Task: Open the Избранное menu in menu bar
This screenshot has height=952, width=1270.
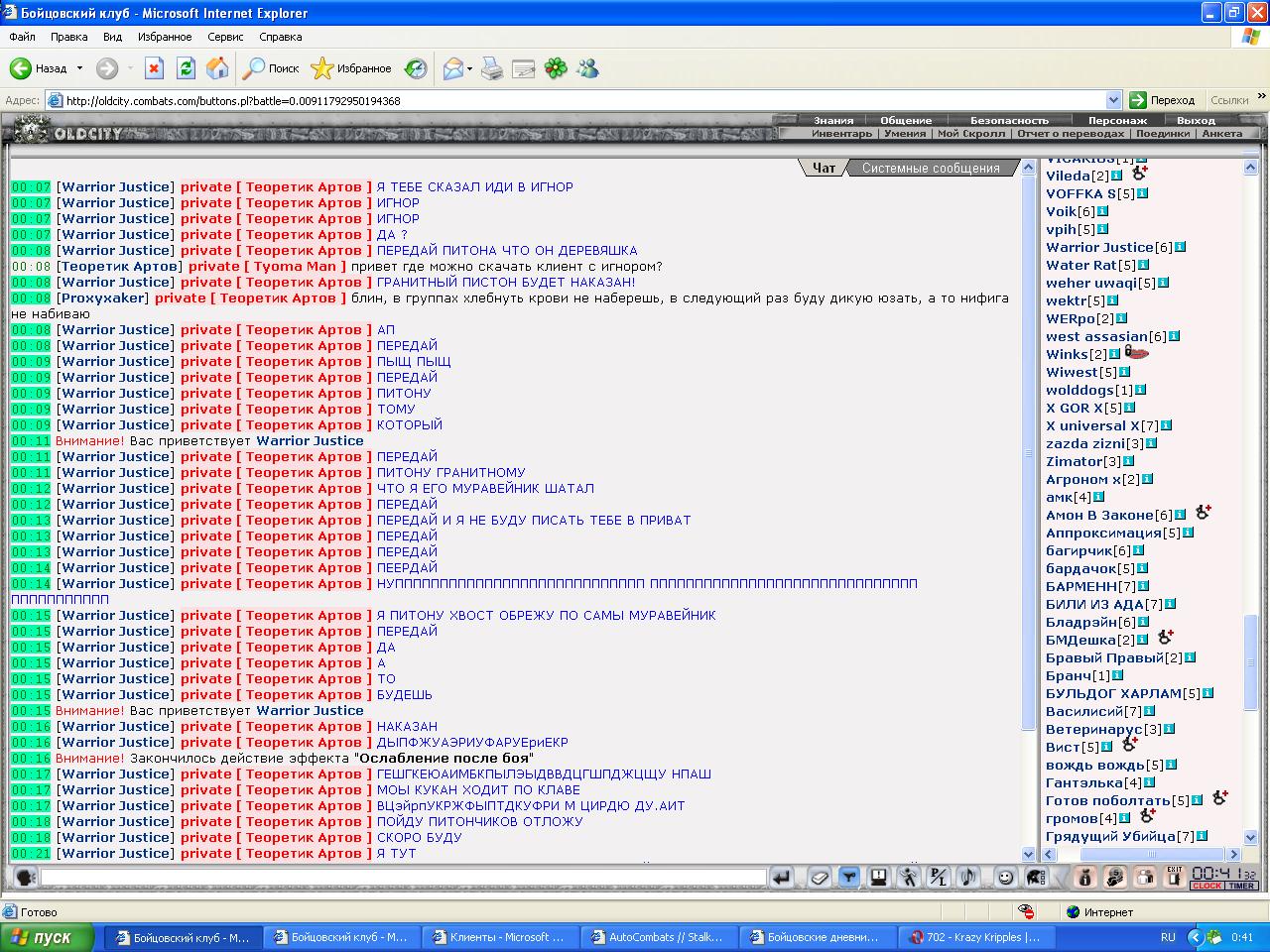Action: pyautogui.click(x=165, y=37)
